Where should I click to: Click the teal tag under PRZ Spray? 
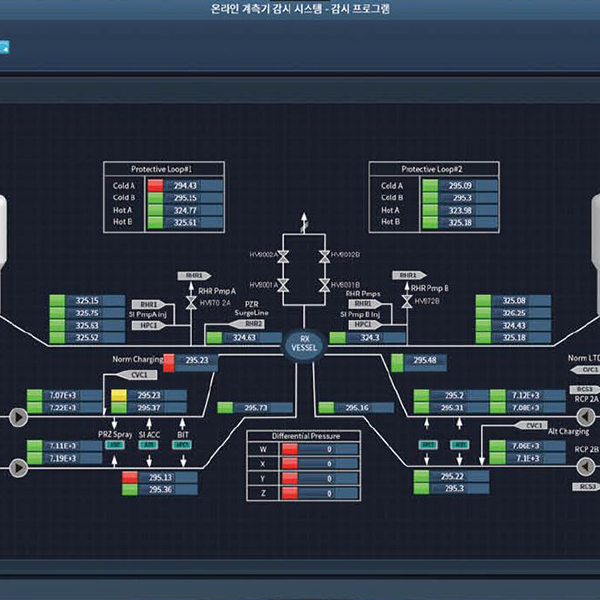click(115, 444)
